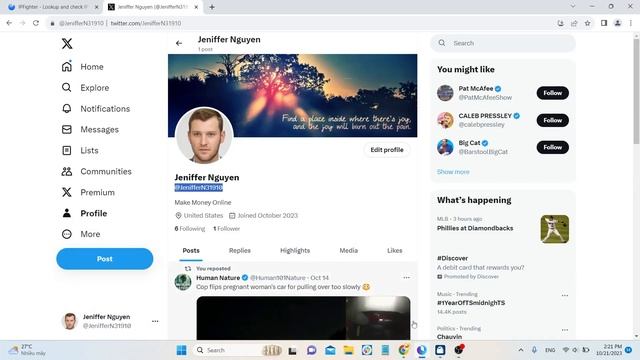Open the 1 Follower list
This screenshot has height=360, width=640.
coord(227,229)
